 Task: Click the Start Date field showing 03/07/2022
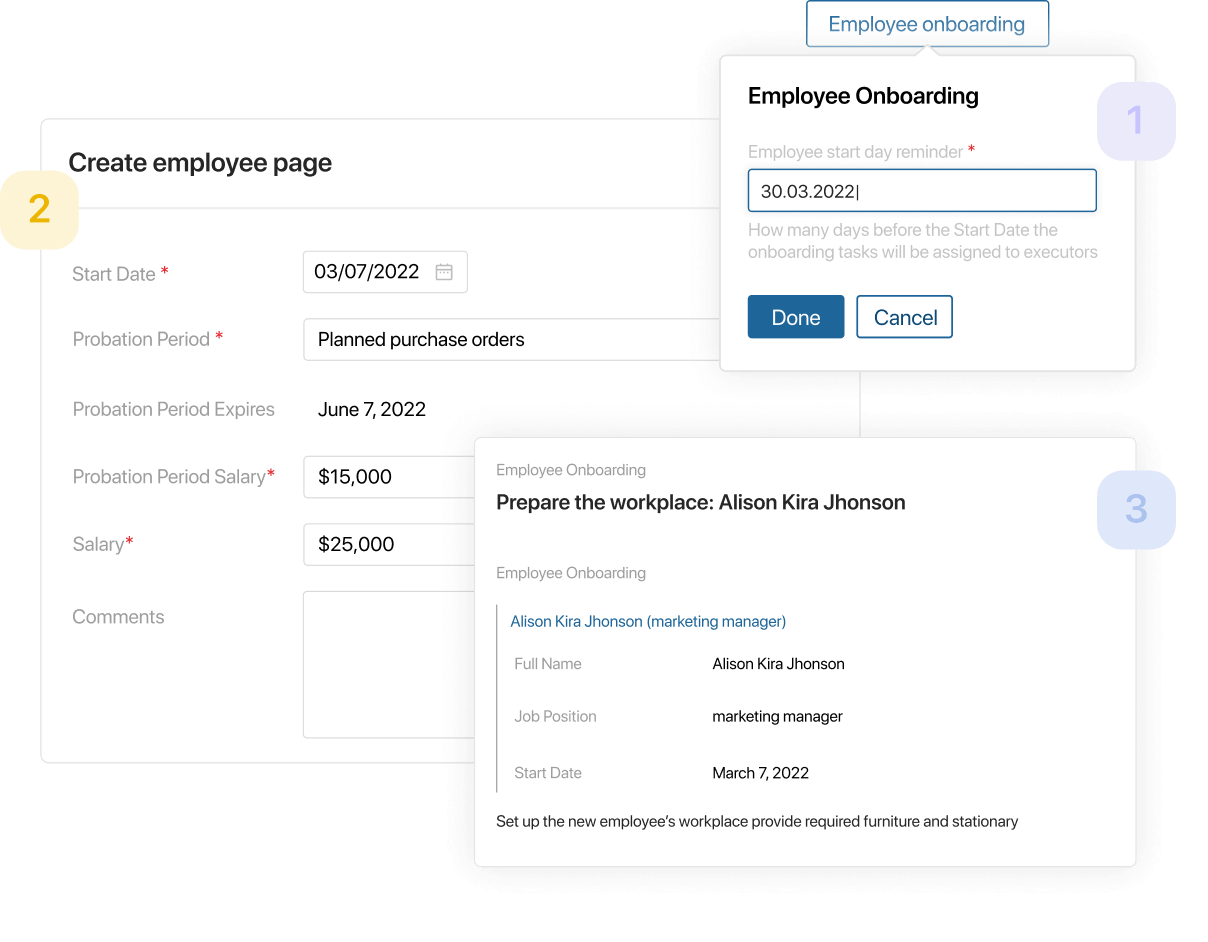pyautogui.click(x=385, y=272)
